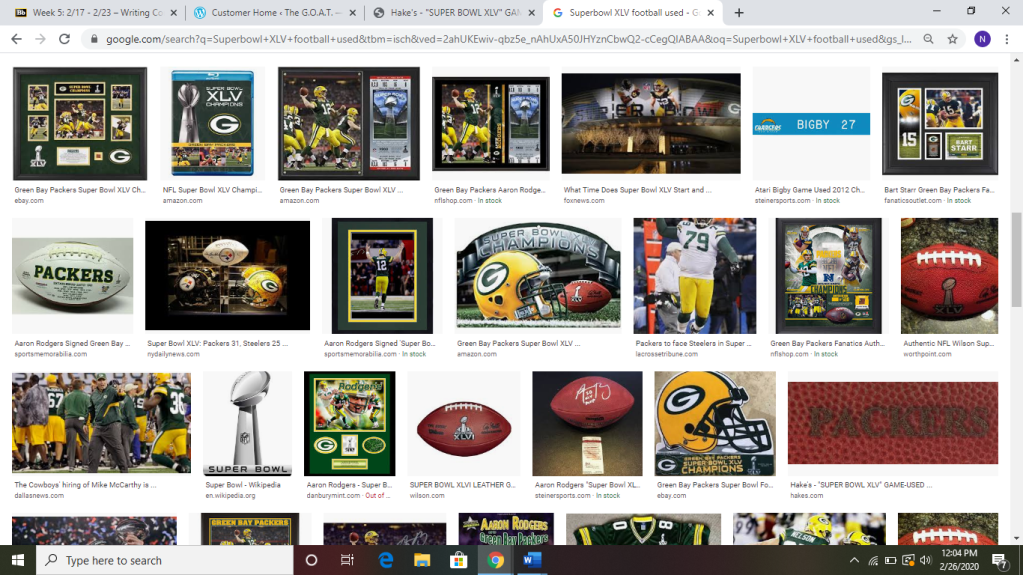1023x575 pixels.
Task: Open the Chrome three-dot menu
Action: click(x=1007, y=39)
